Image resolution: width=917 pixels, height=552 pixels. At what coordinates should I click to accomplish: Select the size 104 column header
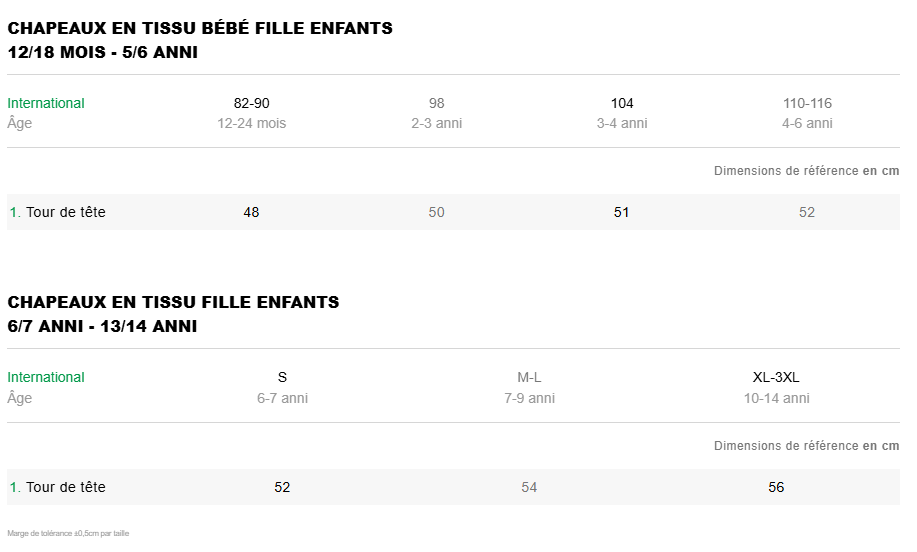point(622,103)
